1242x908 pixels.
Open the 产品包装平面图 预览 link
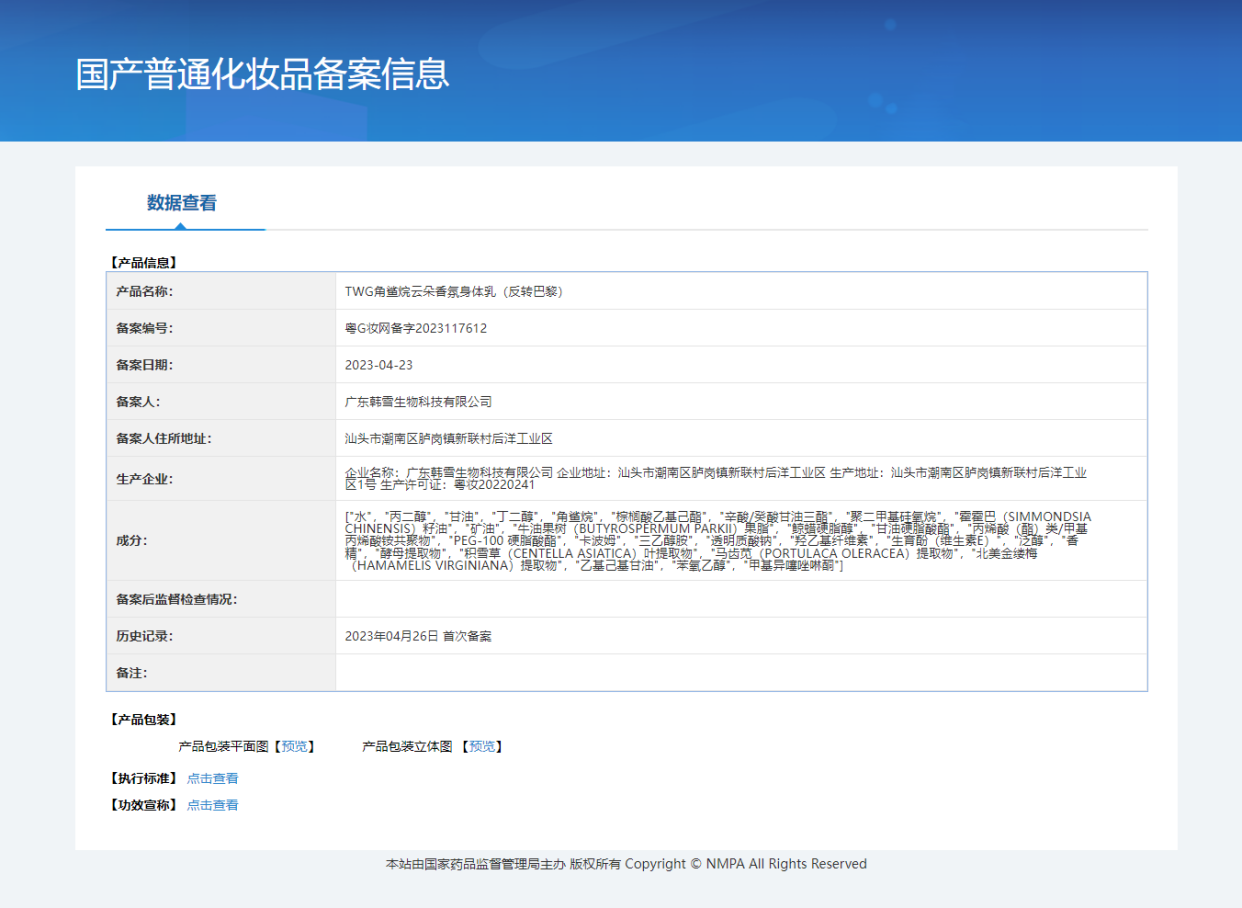(295, 747)
